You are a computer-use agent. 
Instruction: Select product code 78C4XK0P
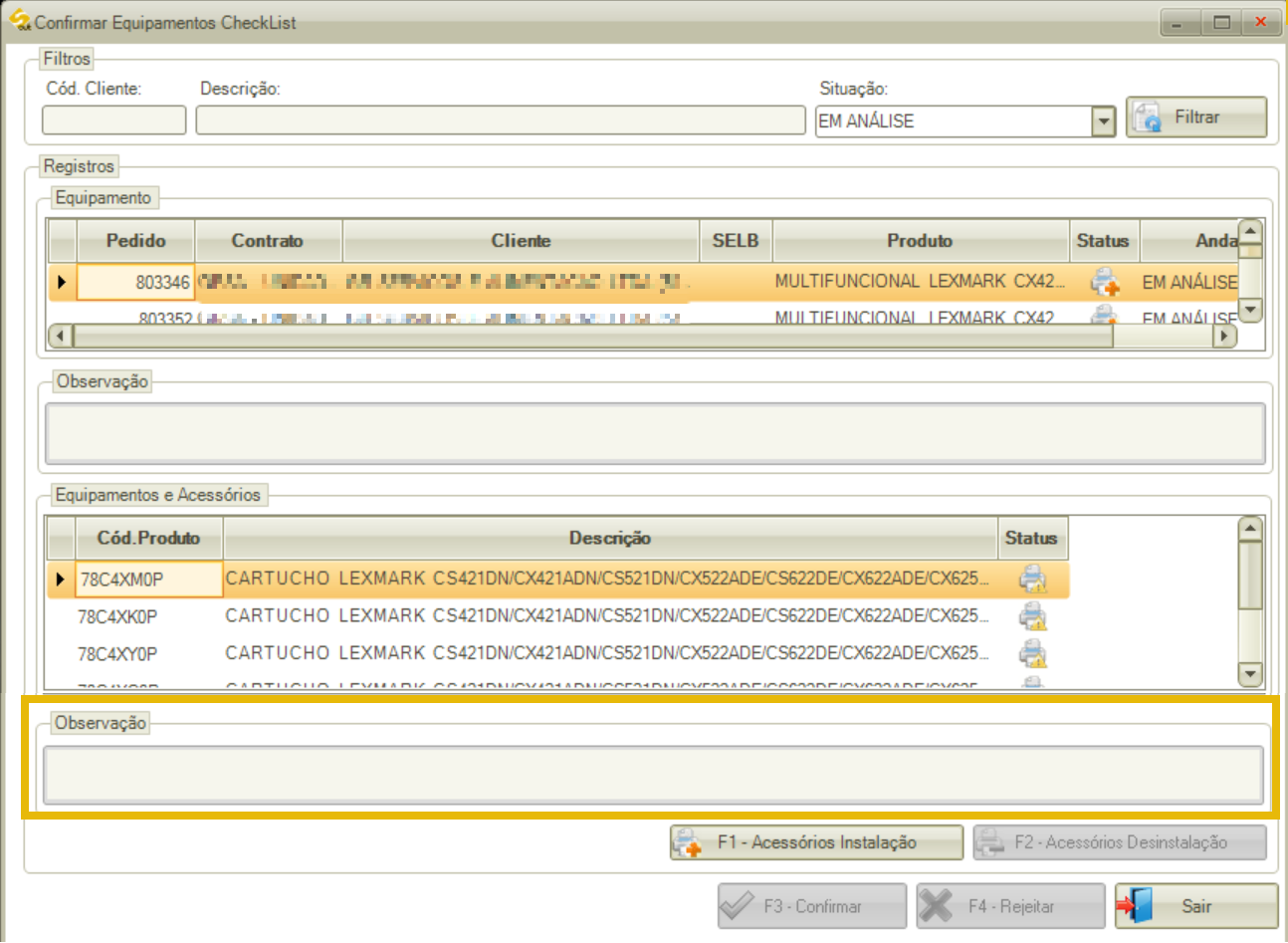click(x=149, y=617)
